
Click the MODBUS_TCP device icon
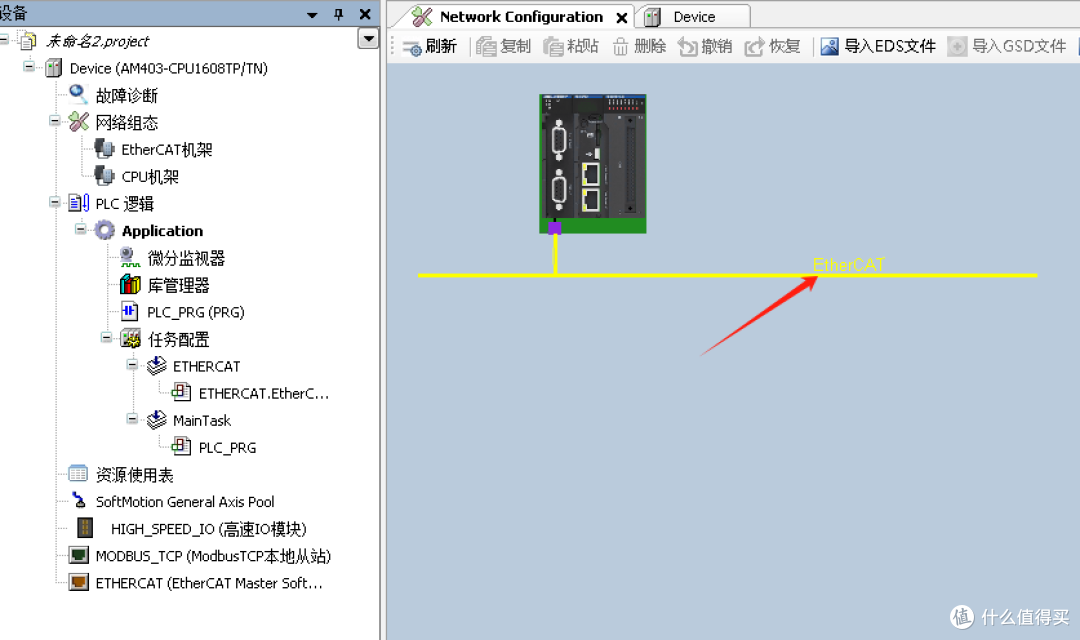pyautogui.click(x=79, y=555)
